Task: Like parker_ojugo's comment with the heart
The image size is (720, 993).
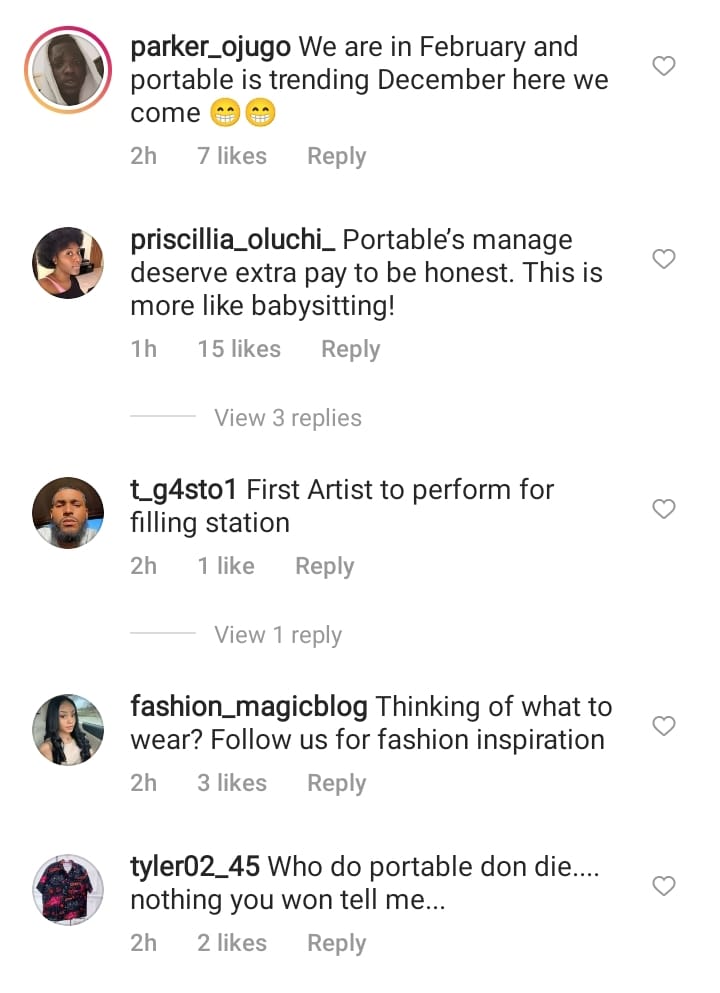Action: [x=664, y=66]
